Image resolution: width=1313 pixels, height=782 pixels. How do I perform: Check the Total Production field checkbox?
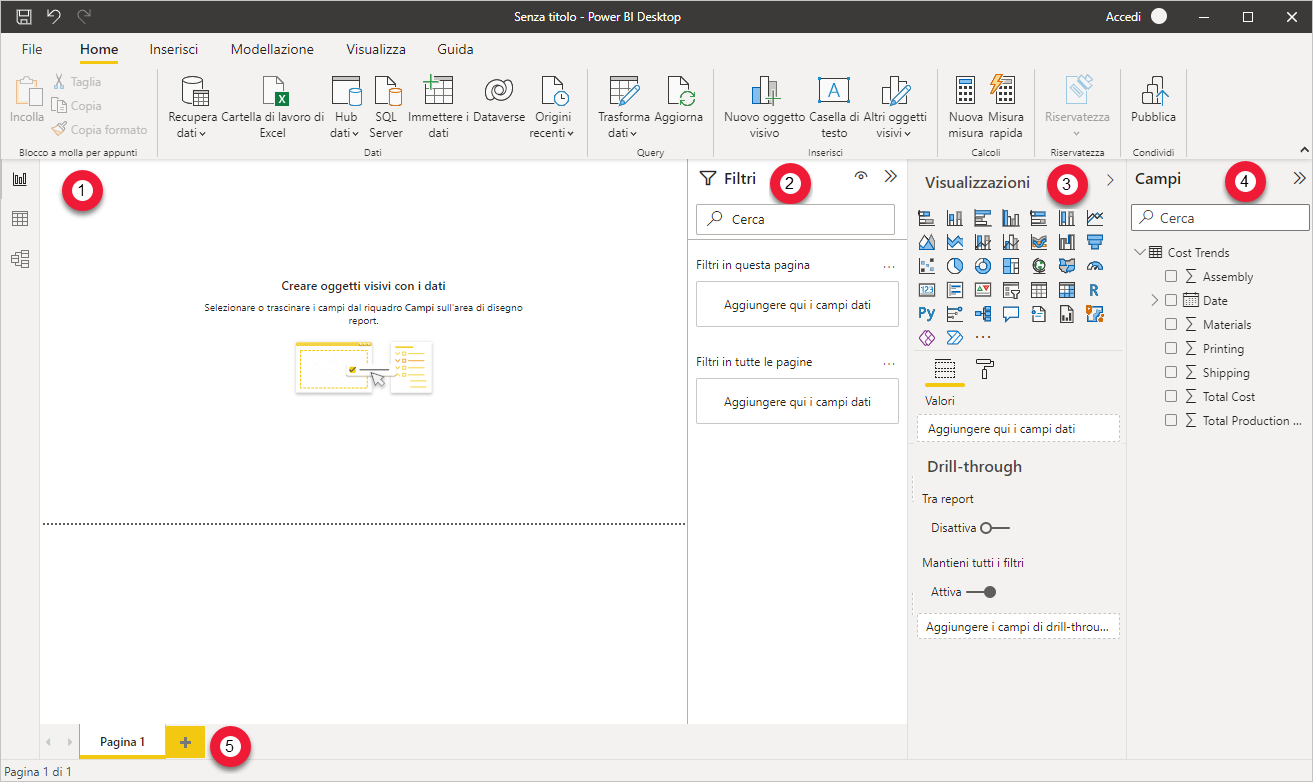pos(1171,421)
